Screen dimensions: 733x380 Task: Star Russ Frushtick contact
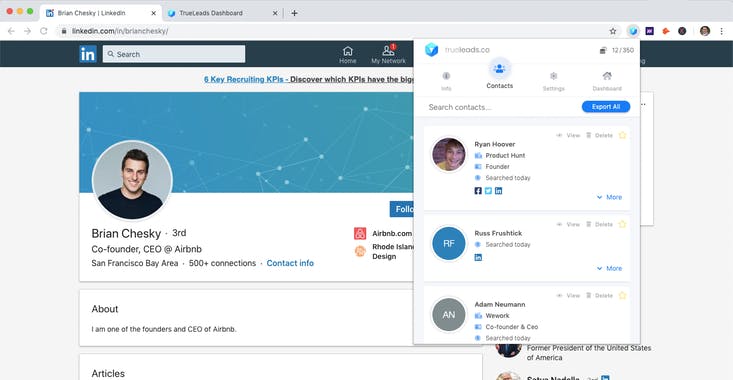pos(622,224)
